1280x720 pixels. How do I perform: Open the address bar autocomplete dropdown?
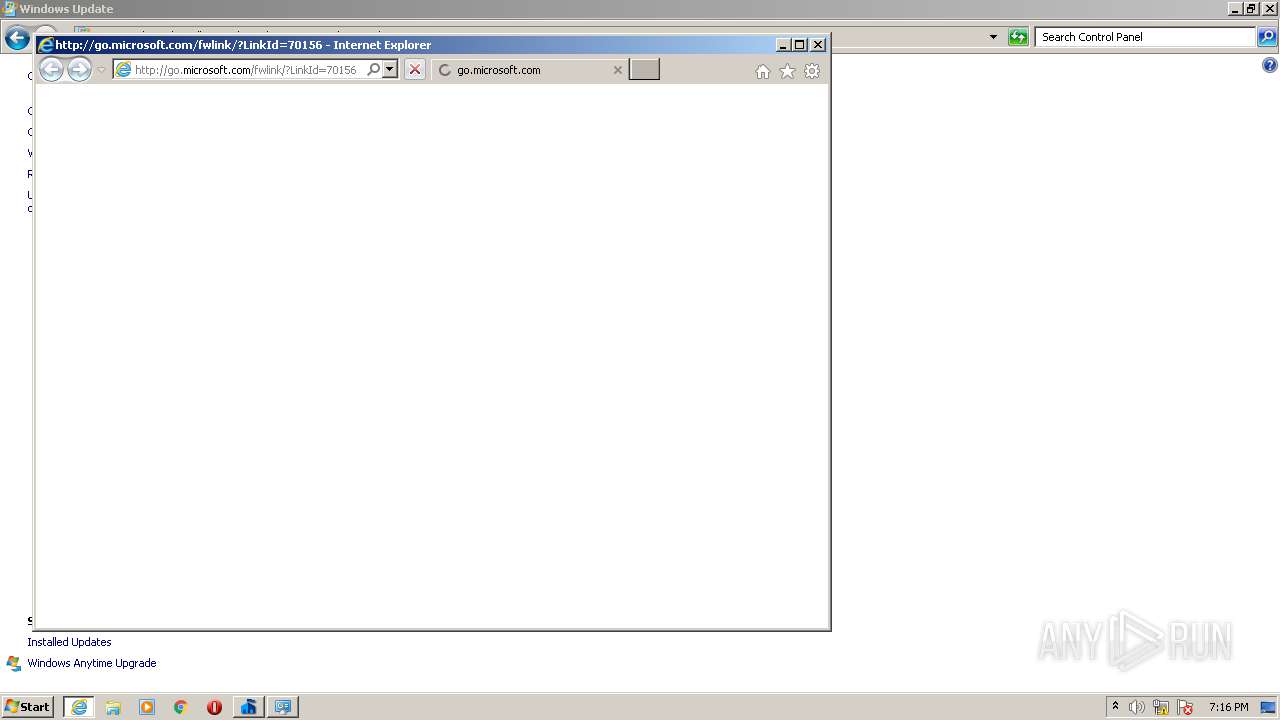click(390, 70)
